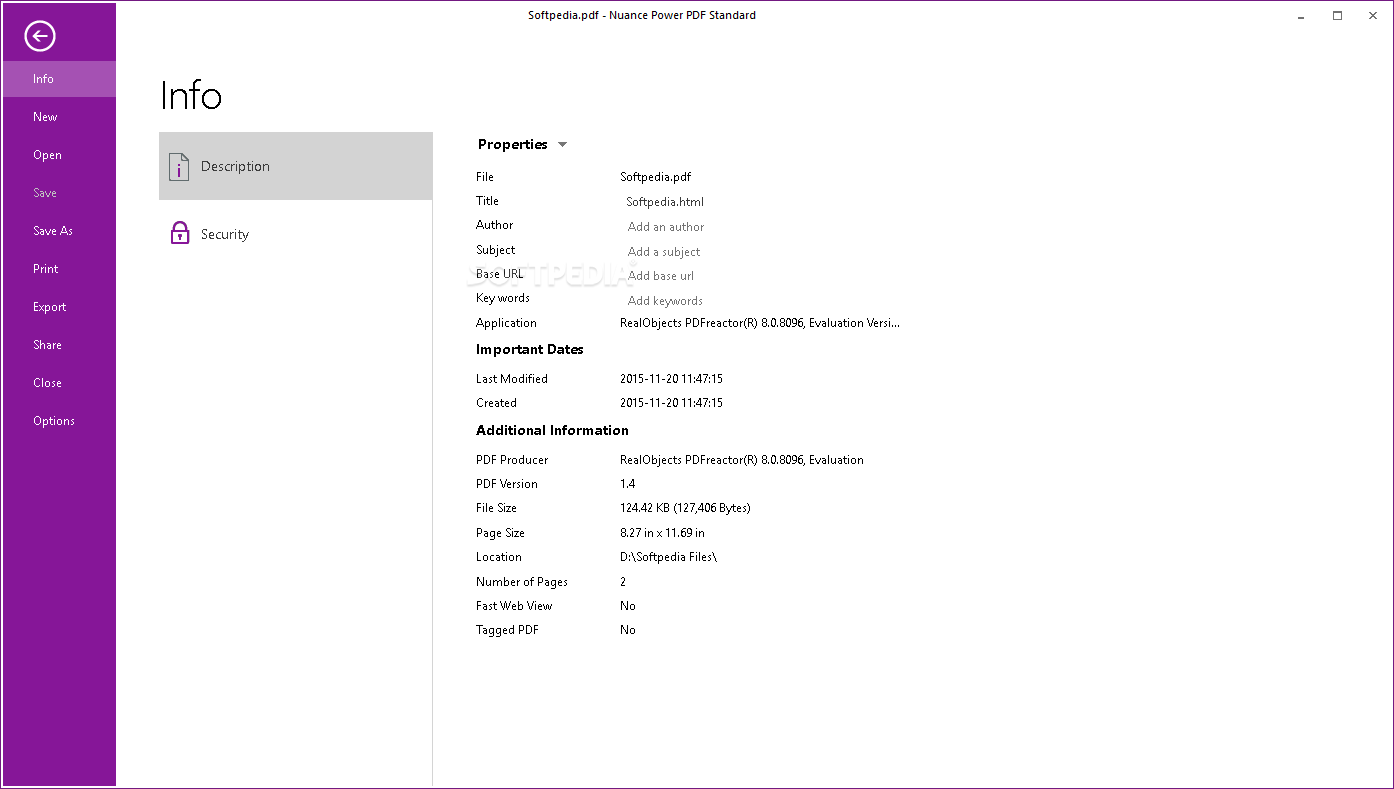Click the Add a subject field
The width and height of the screenshot is (1394, 789).
point(664,252)
